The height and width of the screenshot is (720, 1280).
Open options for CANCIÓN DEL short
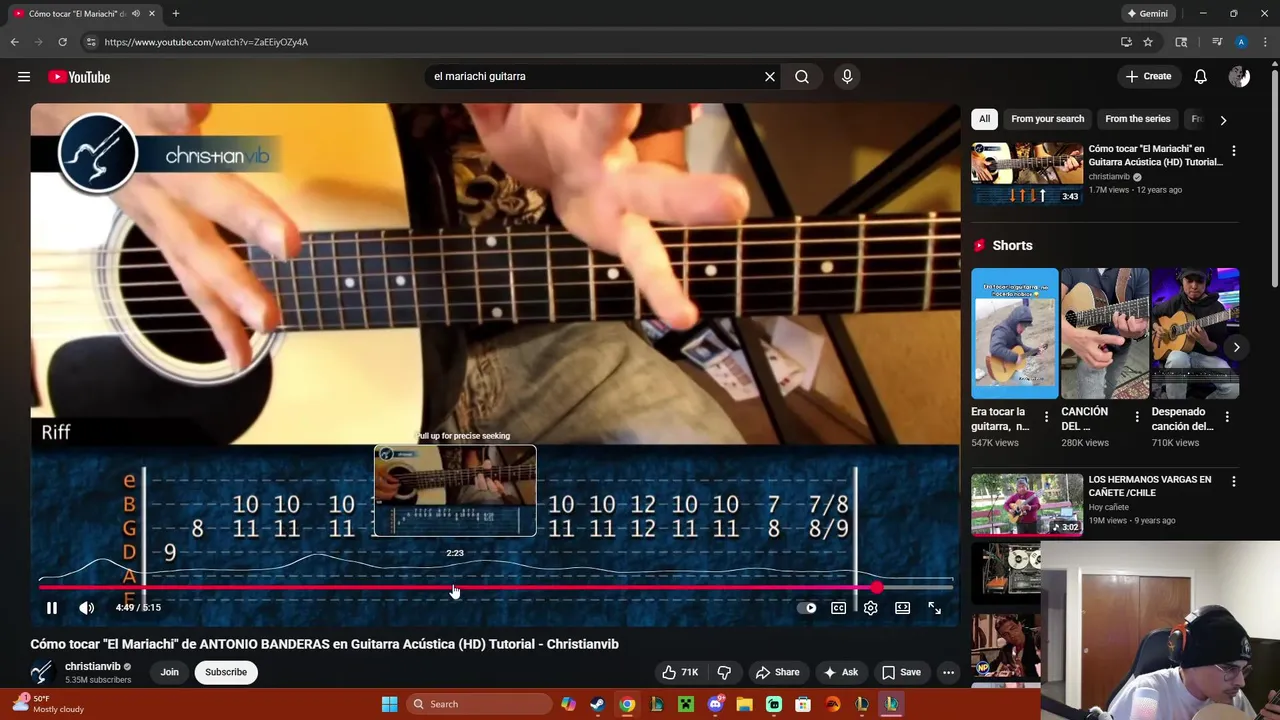tap(1136, 417)
